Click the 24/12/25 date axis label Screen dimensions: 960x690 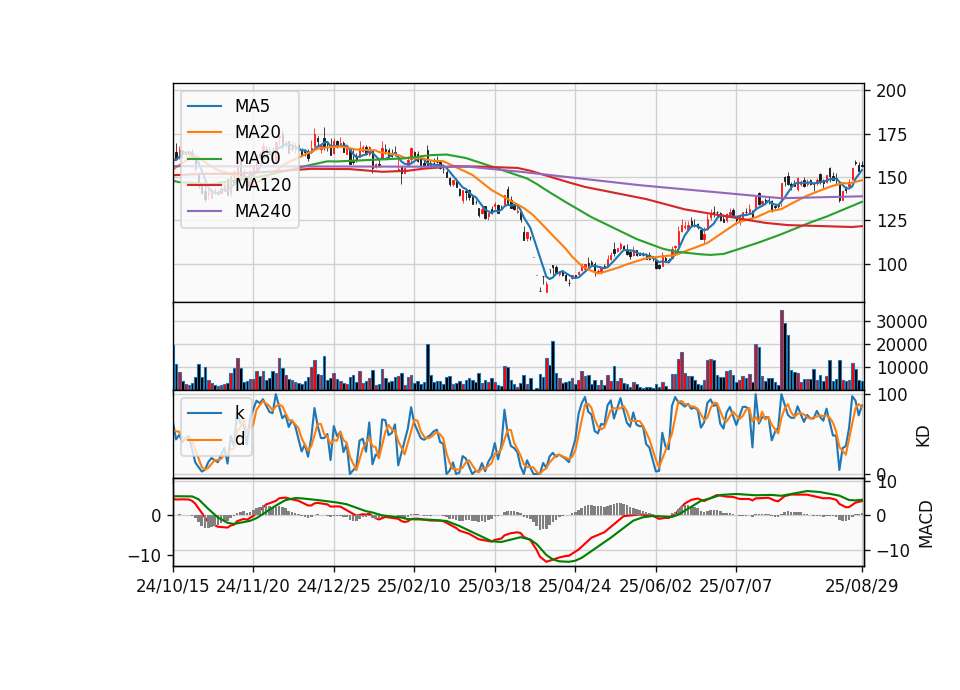click(334, 586)
